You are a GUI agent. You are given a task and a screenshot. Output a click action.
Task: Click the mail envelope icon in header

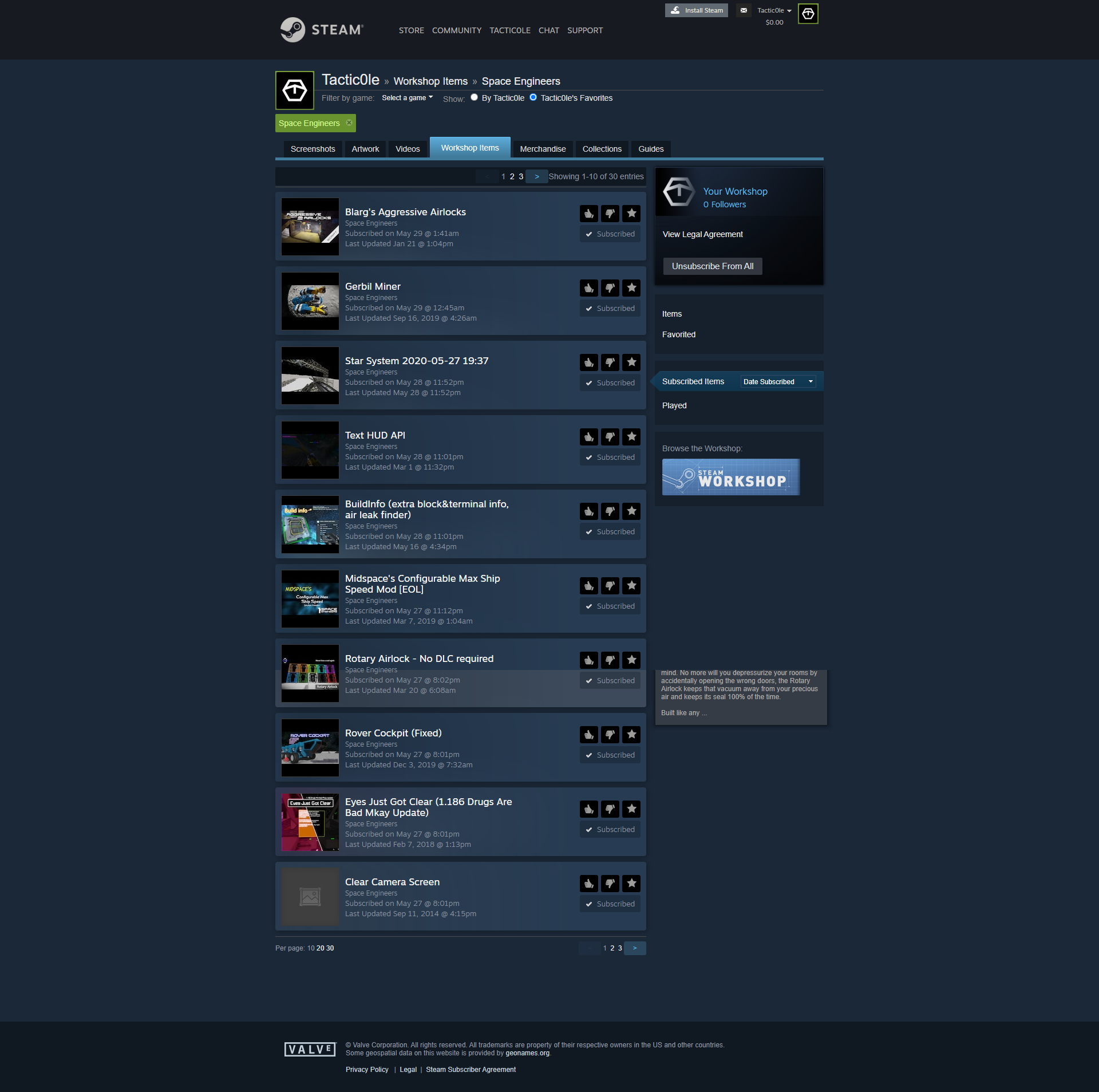point(744,10)
